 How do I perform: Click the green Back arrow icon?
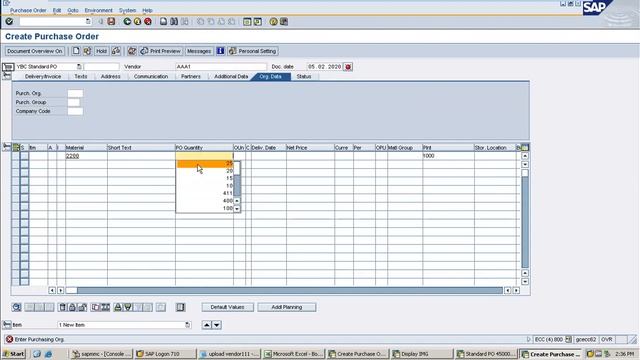pos(127,21)
